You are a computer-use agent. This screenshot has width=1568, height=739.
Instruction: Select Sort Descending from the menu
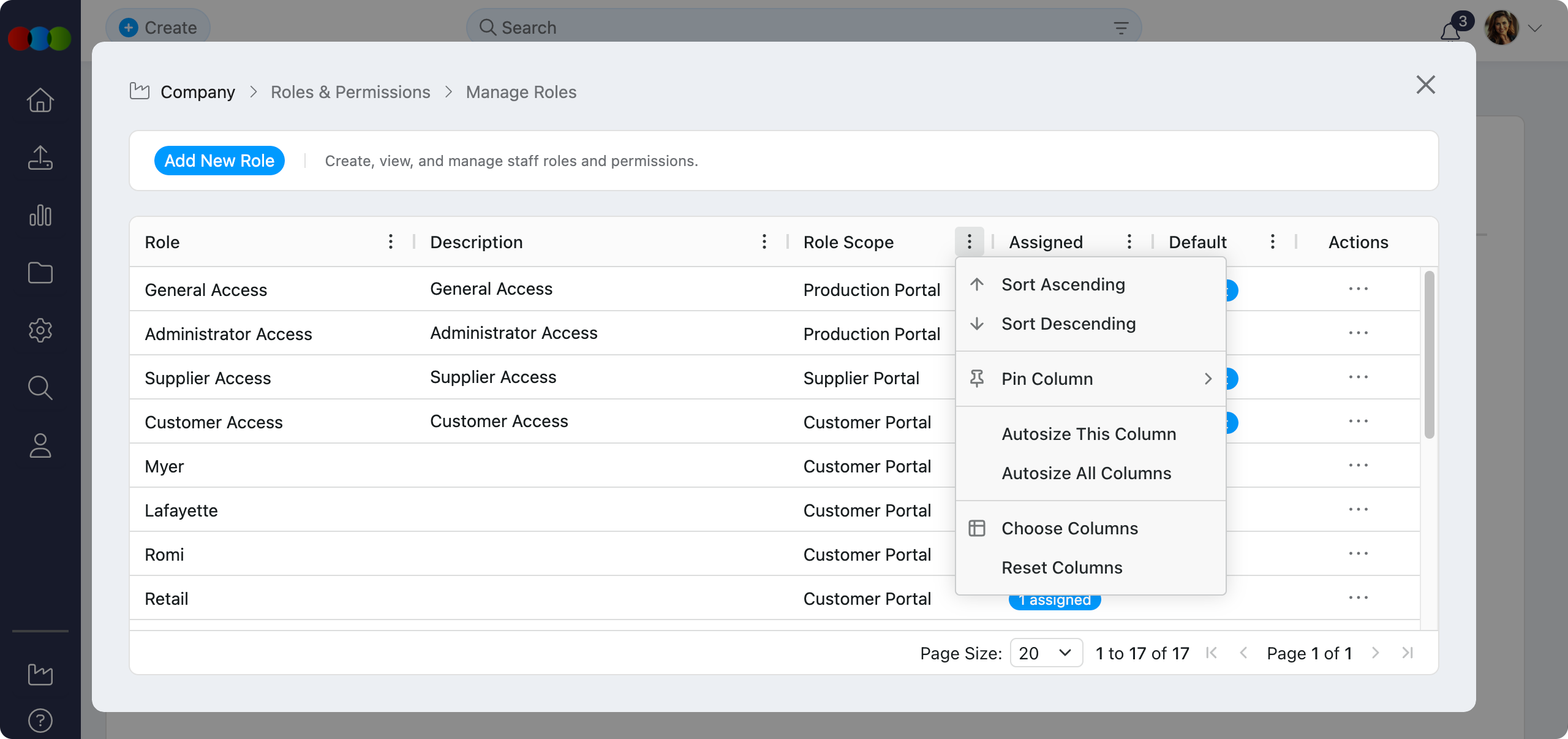(1068, 324)
